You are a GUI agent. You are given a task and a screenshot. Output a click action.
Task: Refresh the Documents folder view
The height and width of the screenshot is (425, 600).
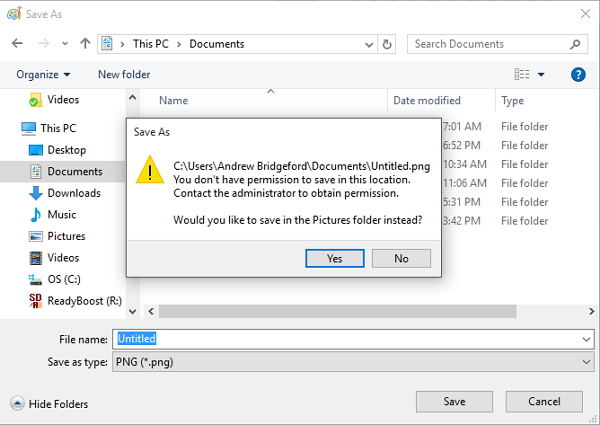pyautogui.click(x=387, y=44)
